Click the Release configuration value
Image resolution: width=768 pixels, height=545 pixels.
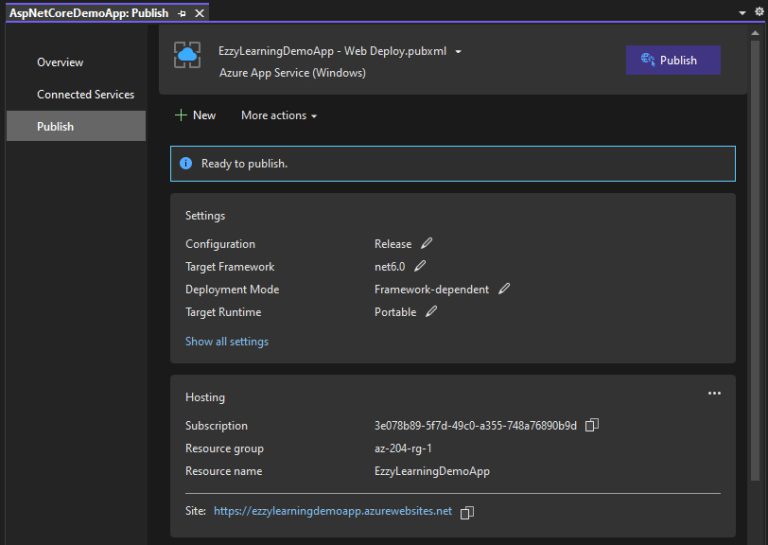click(x=393, y=244)
